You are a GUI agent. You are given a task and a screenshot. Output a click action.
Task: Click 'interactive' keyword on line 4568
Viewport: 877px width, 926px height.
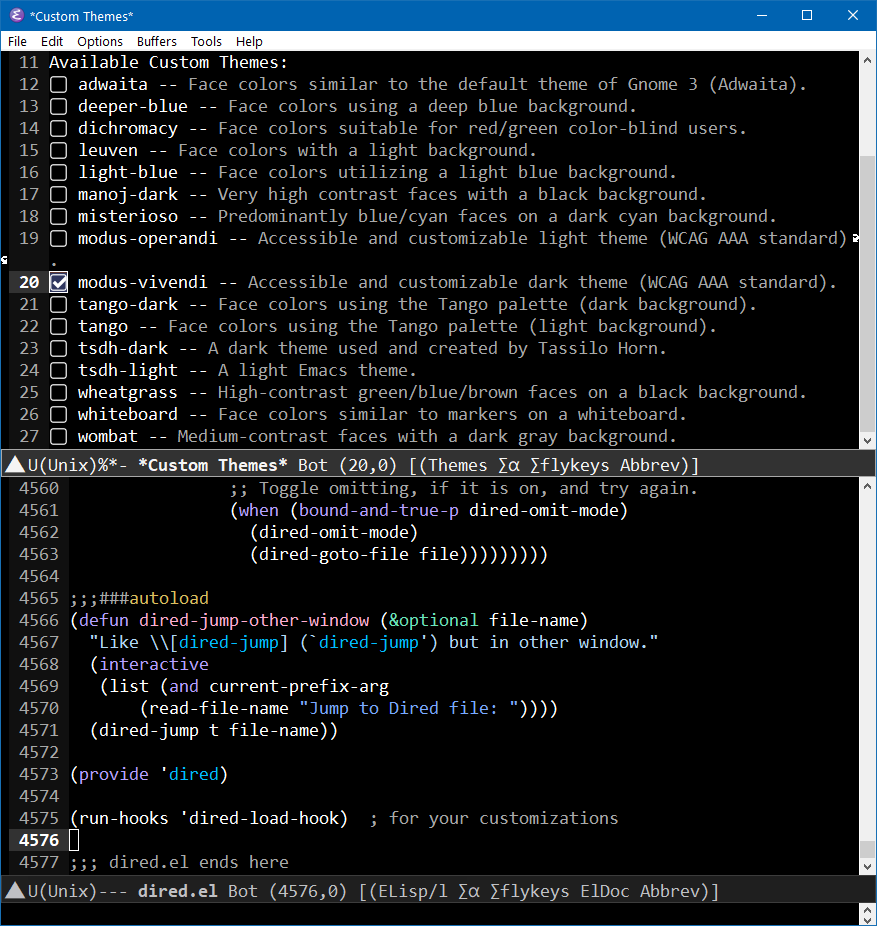(x=154, y=664)
